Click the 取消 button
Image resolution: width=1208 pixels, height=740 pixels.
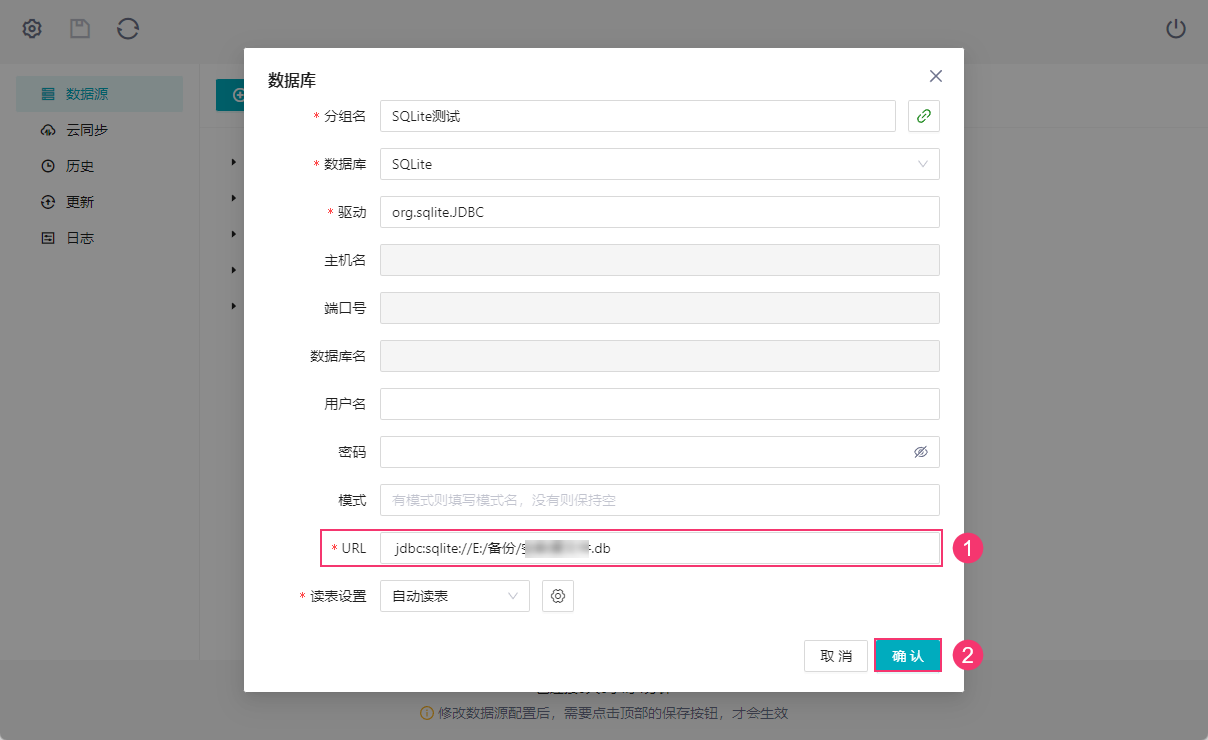[x=836, y=656]
